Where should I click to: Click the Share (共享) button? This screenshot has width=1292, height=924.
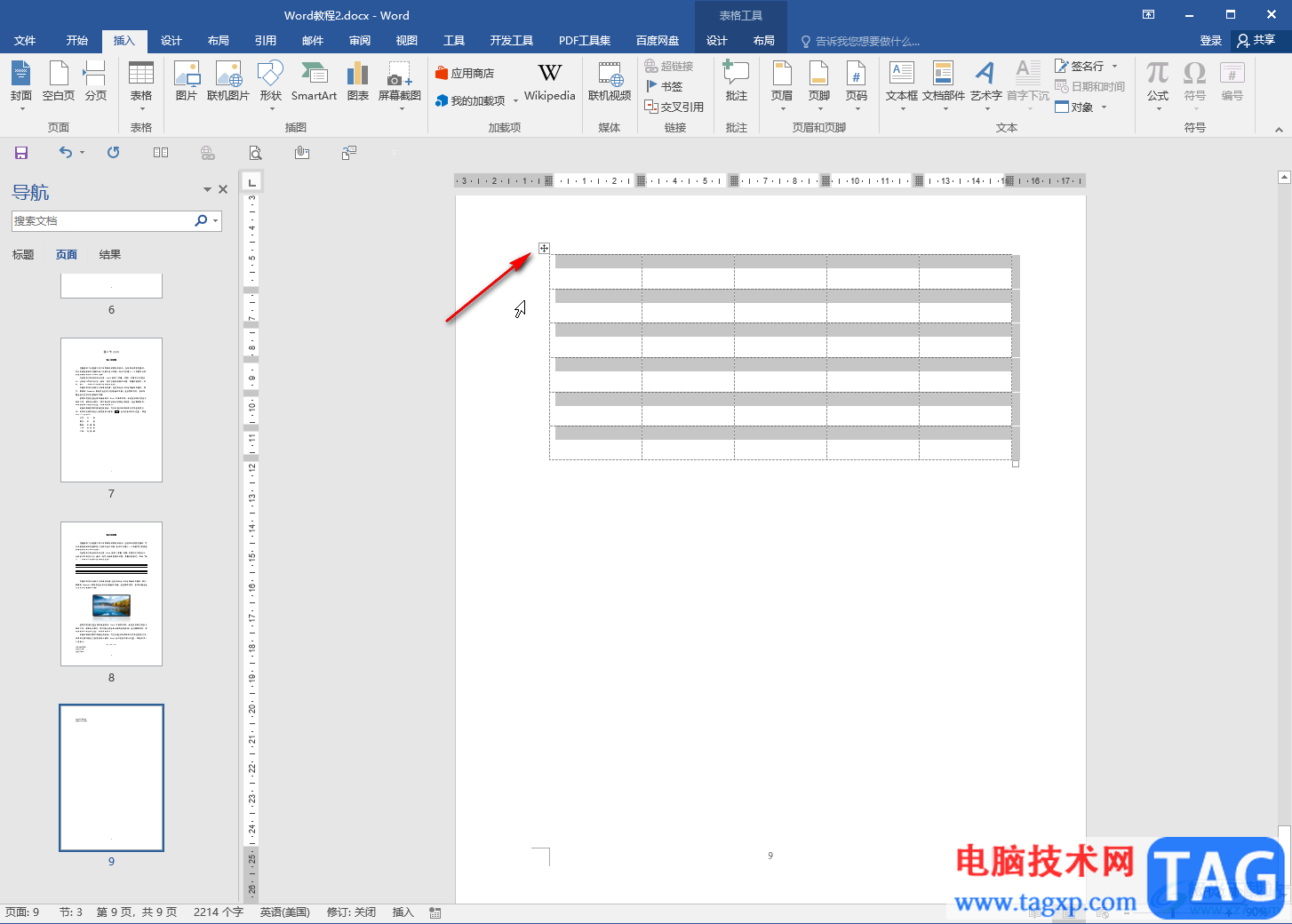pyautogui.click(x=1256, y=40)
